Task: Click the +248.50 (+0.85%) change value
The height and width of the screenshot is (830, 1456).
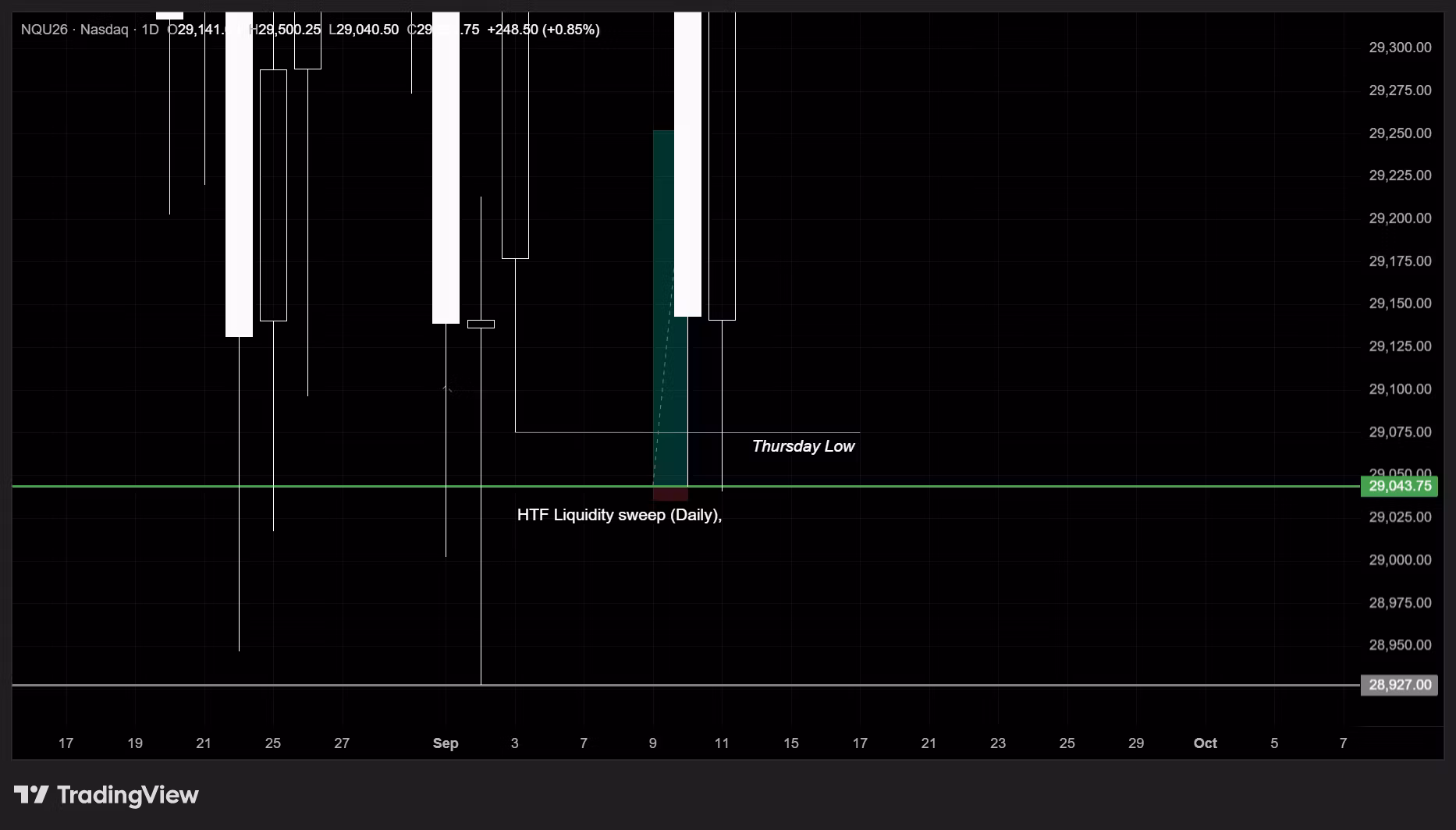Action: tap(543, 30)
